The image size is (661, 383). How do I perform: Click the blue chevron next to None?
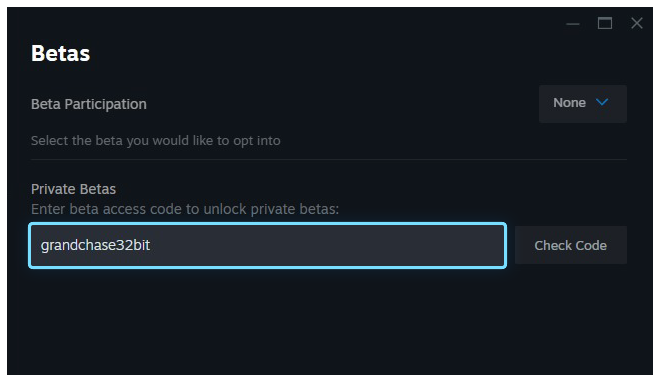click(x=602, y=102)
